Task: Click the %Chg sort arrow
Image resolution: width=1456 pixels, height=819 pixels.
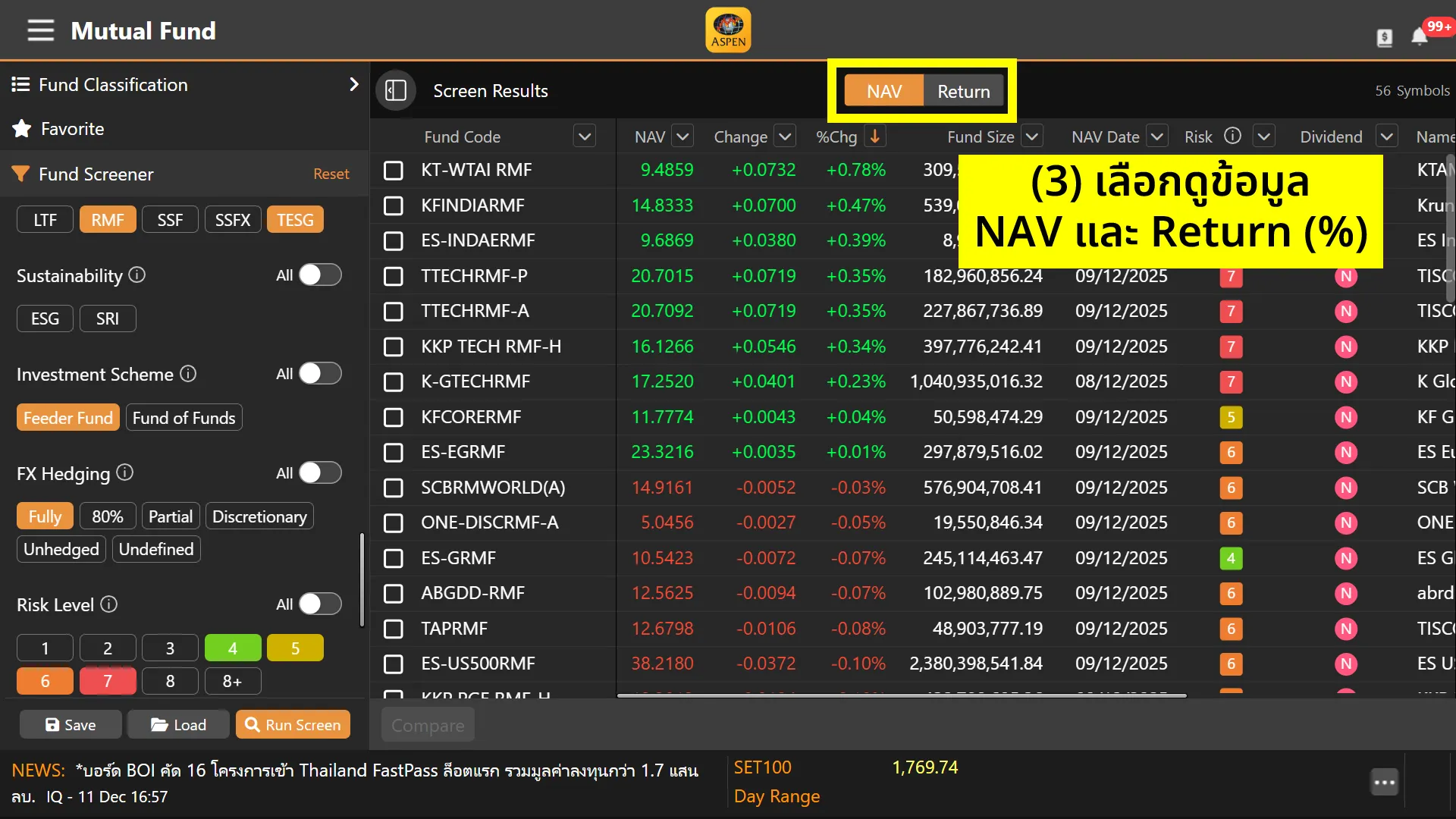Action: pyautogui.click(x=874, y=136)
